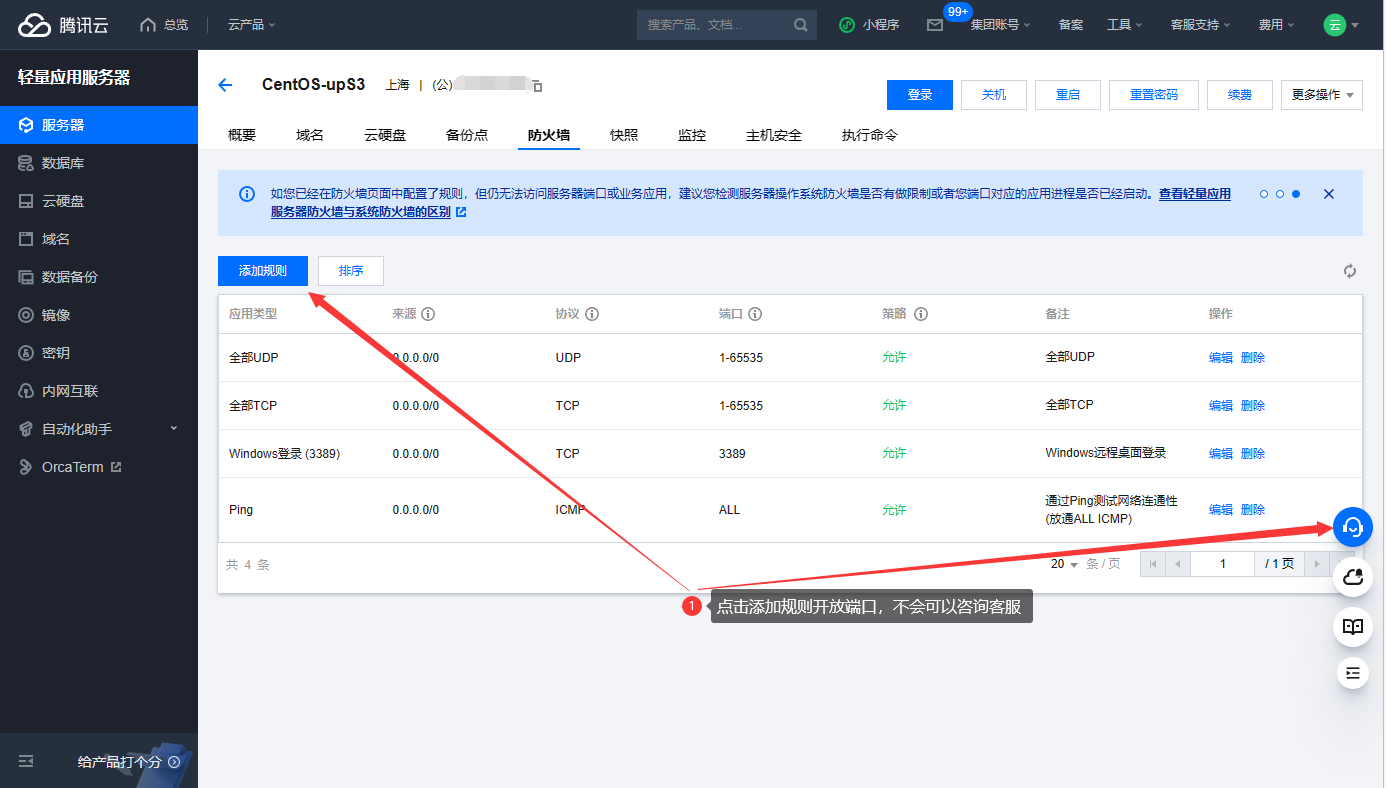Click the user avatar 云 icon
The height and width of the screenshot is (788, 1386).
tap(1335, 24)
